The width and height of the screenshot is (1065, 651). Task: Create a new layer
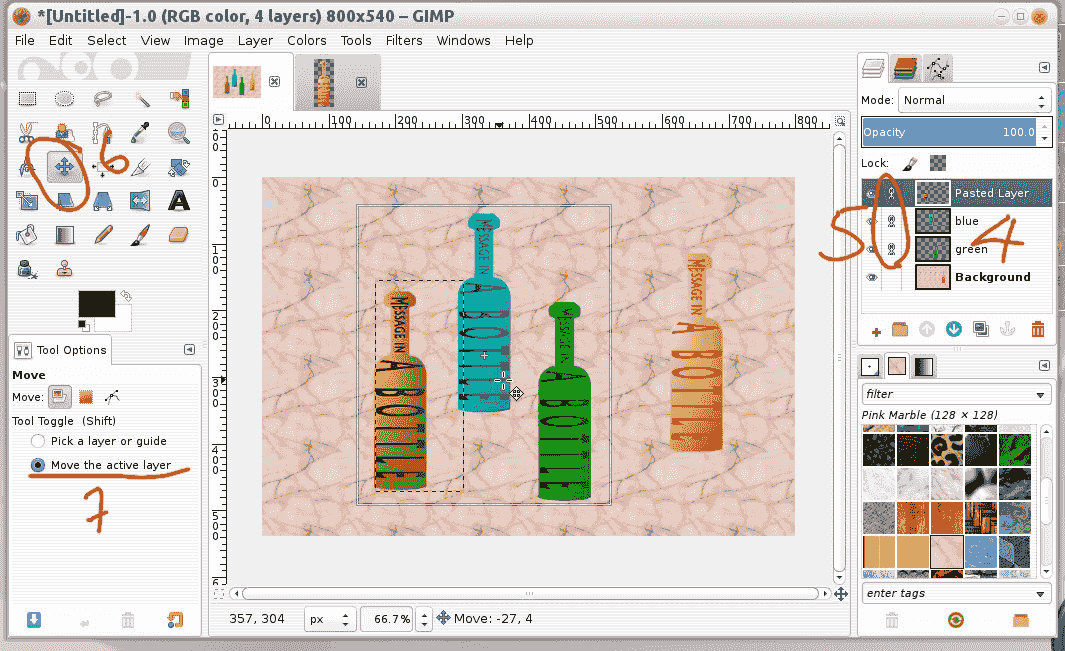click(x=876, y=329)
